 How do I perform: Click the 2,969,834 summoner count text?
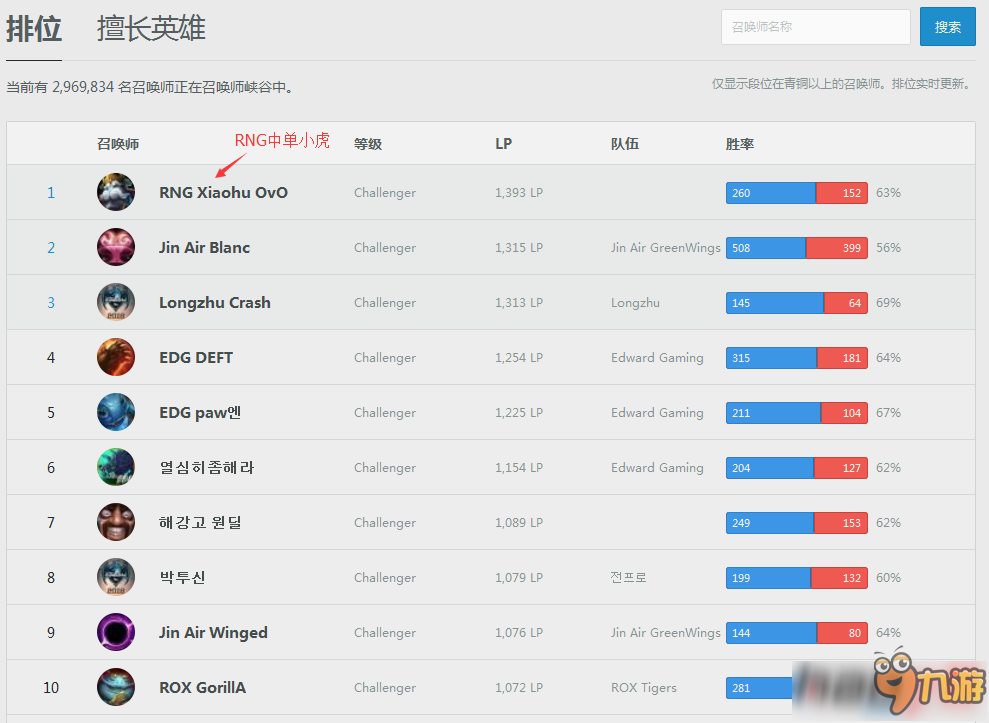83,86
